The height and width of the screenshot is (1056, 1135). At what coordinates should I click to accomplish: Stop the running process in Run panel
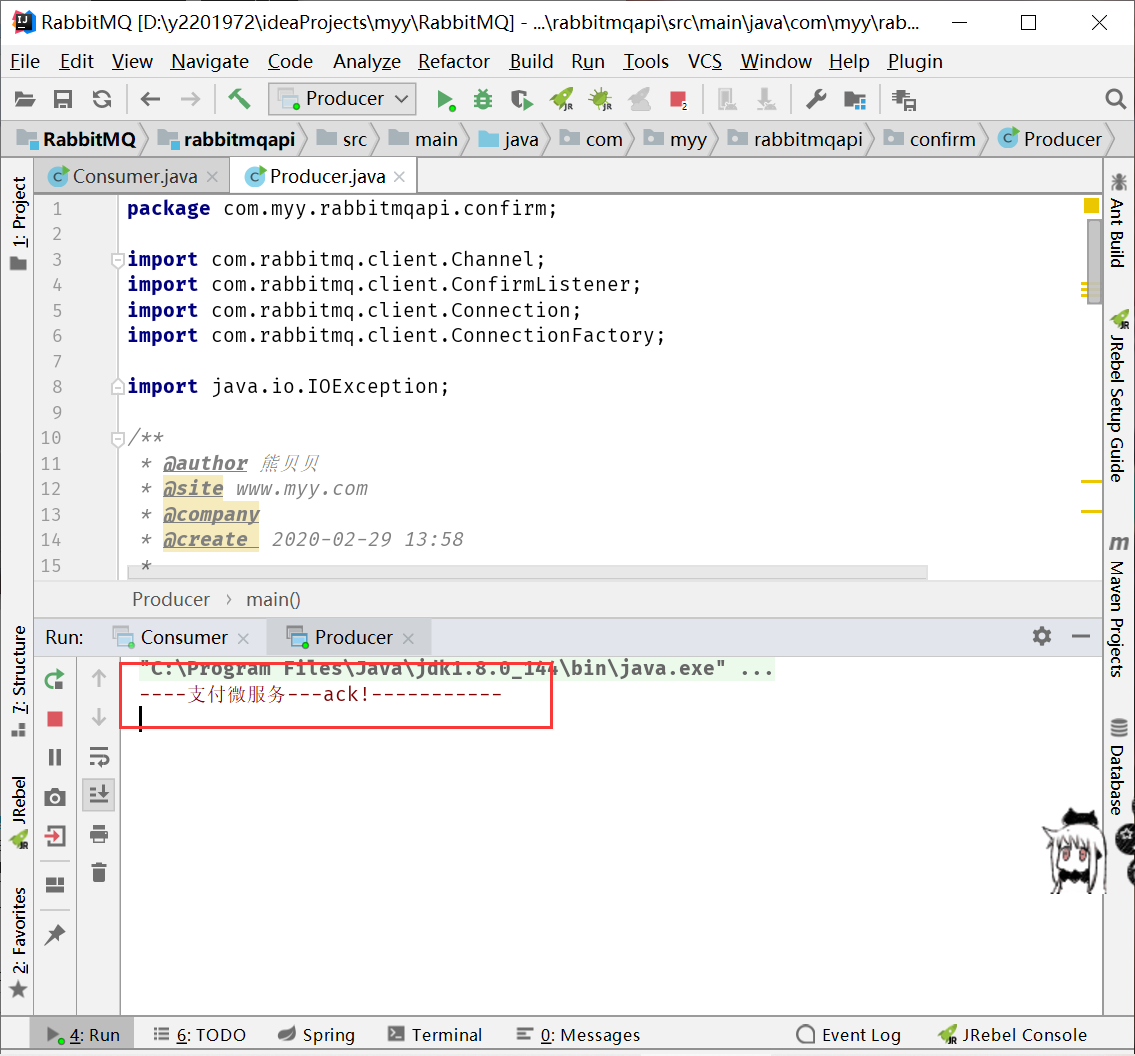pyautogui.click(x=55, y=719)
